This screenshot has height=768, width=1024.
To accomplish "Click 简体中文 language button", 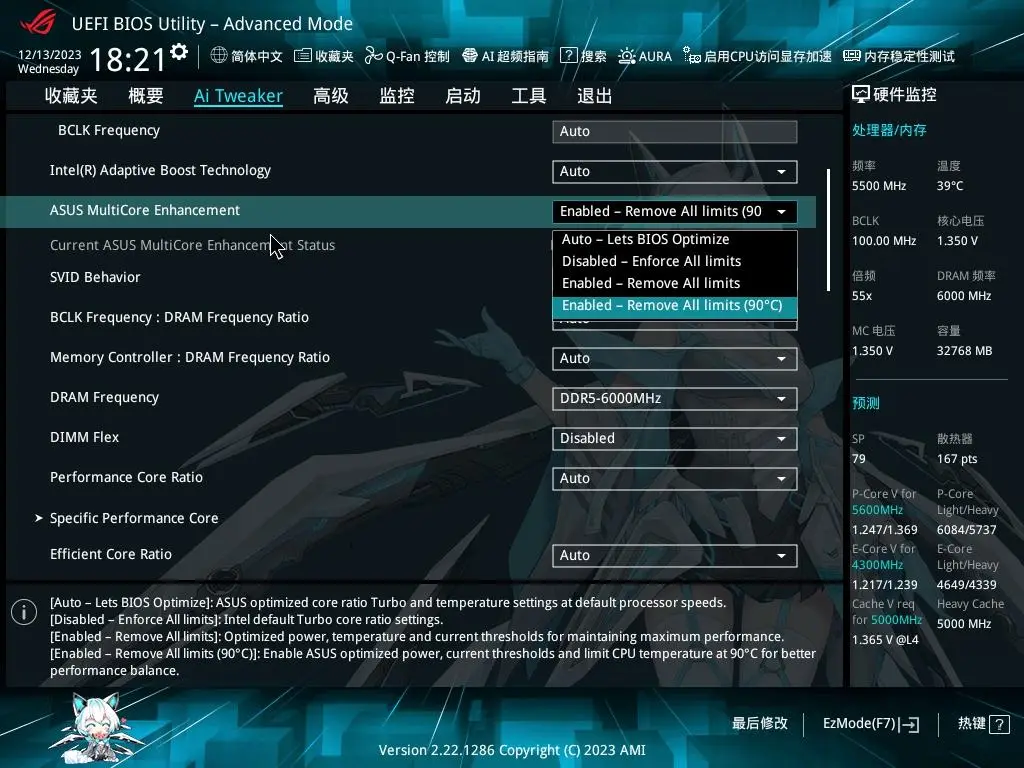I will point(247,56).
